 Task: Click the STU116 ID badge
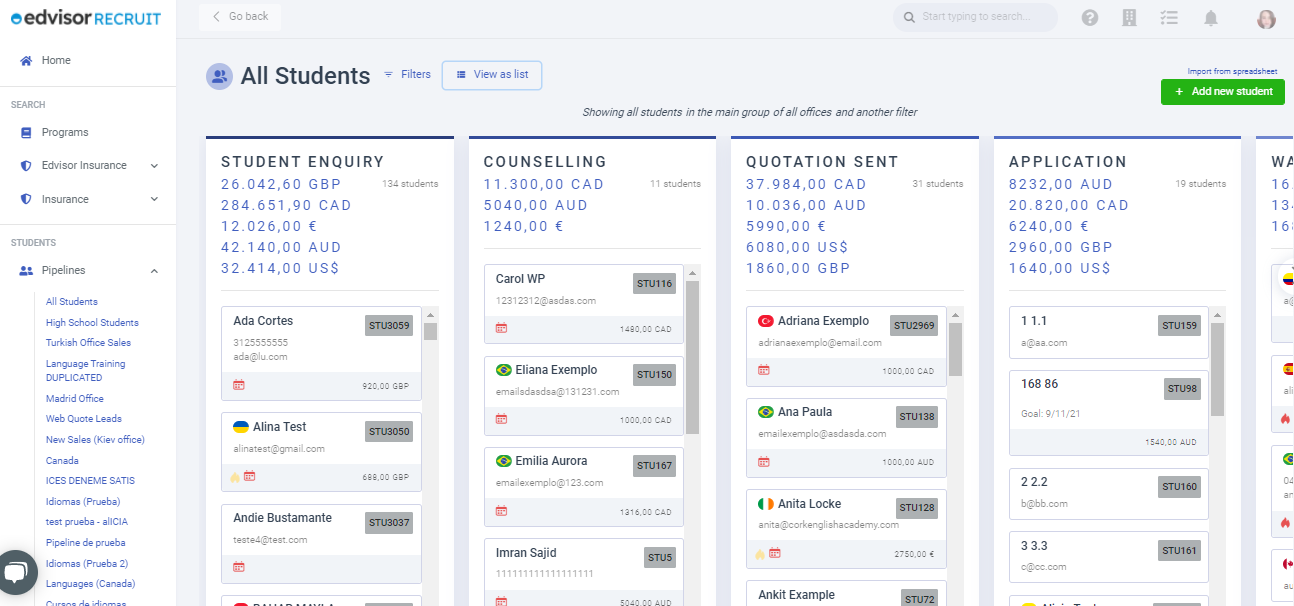[655, 284]
